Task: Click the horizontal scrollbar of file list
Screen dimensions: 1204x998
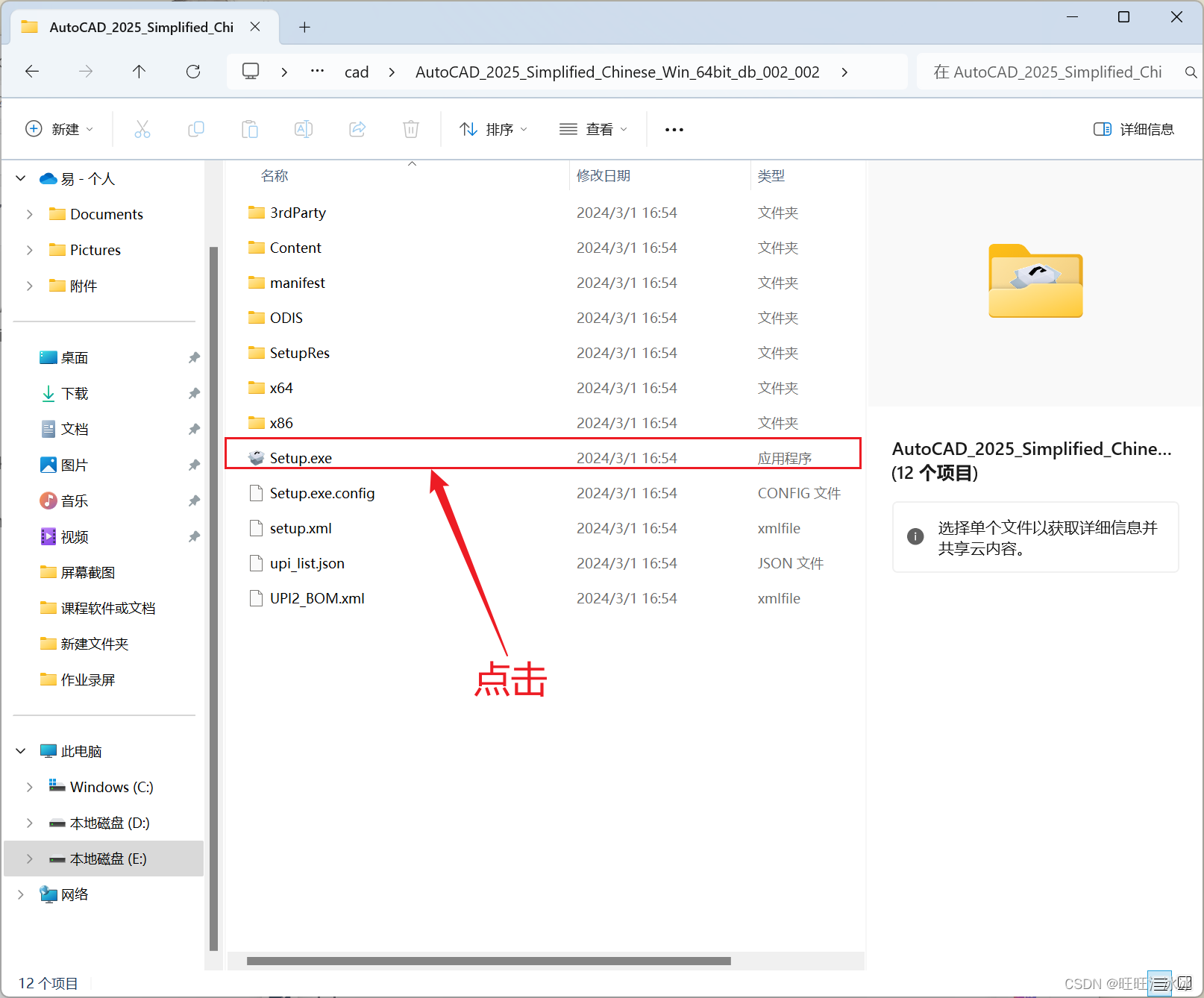Action: (x=489, y=961)
